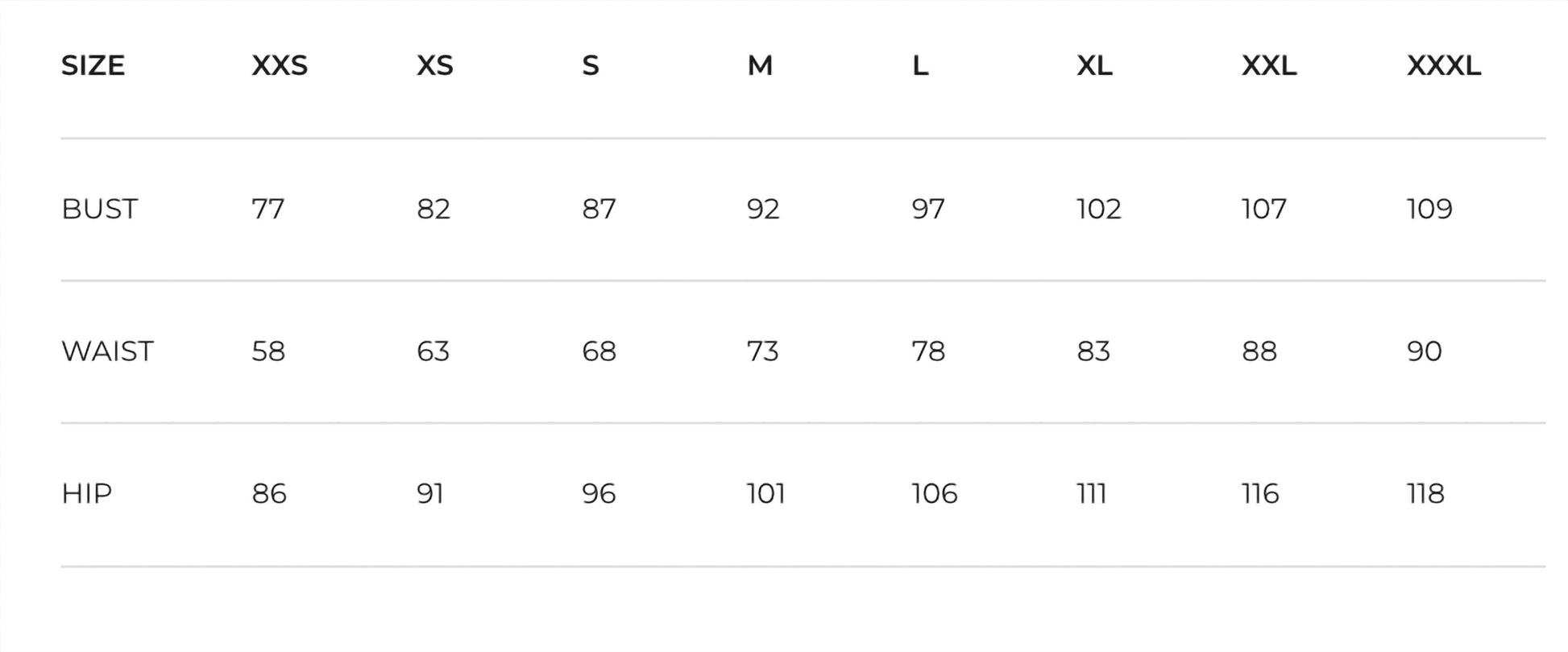Select the XXXL size header
1568x652 pixels.
tap(1443, 65)
